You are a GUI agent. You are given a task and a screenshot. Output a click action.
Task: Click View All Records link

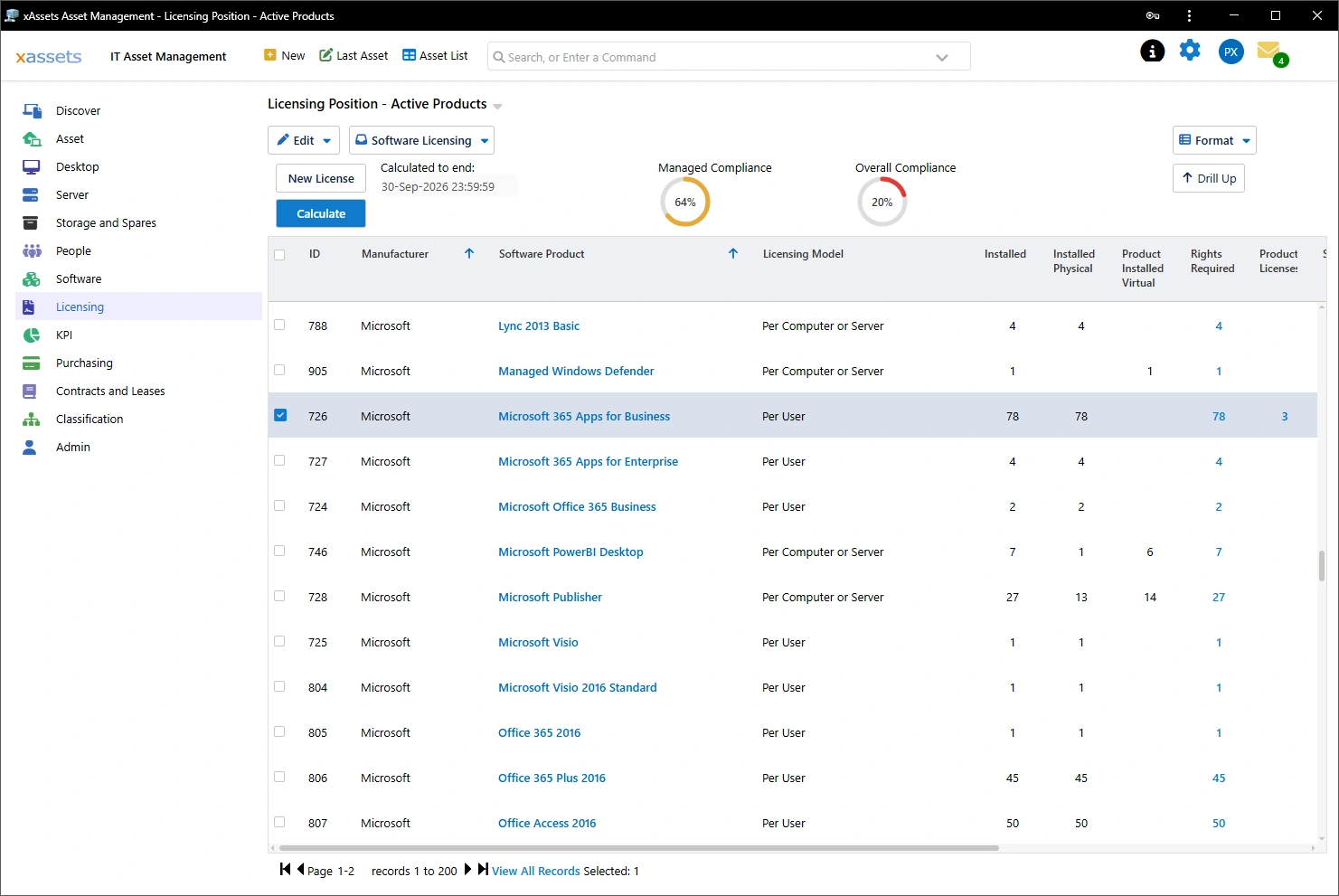pos(536,871)
